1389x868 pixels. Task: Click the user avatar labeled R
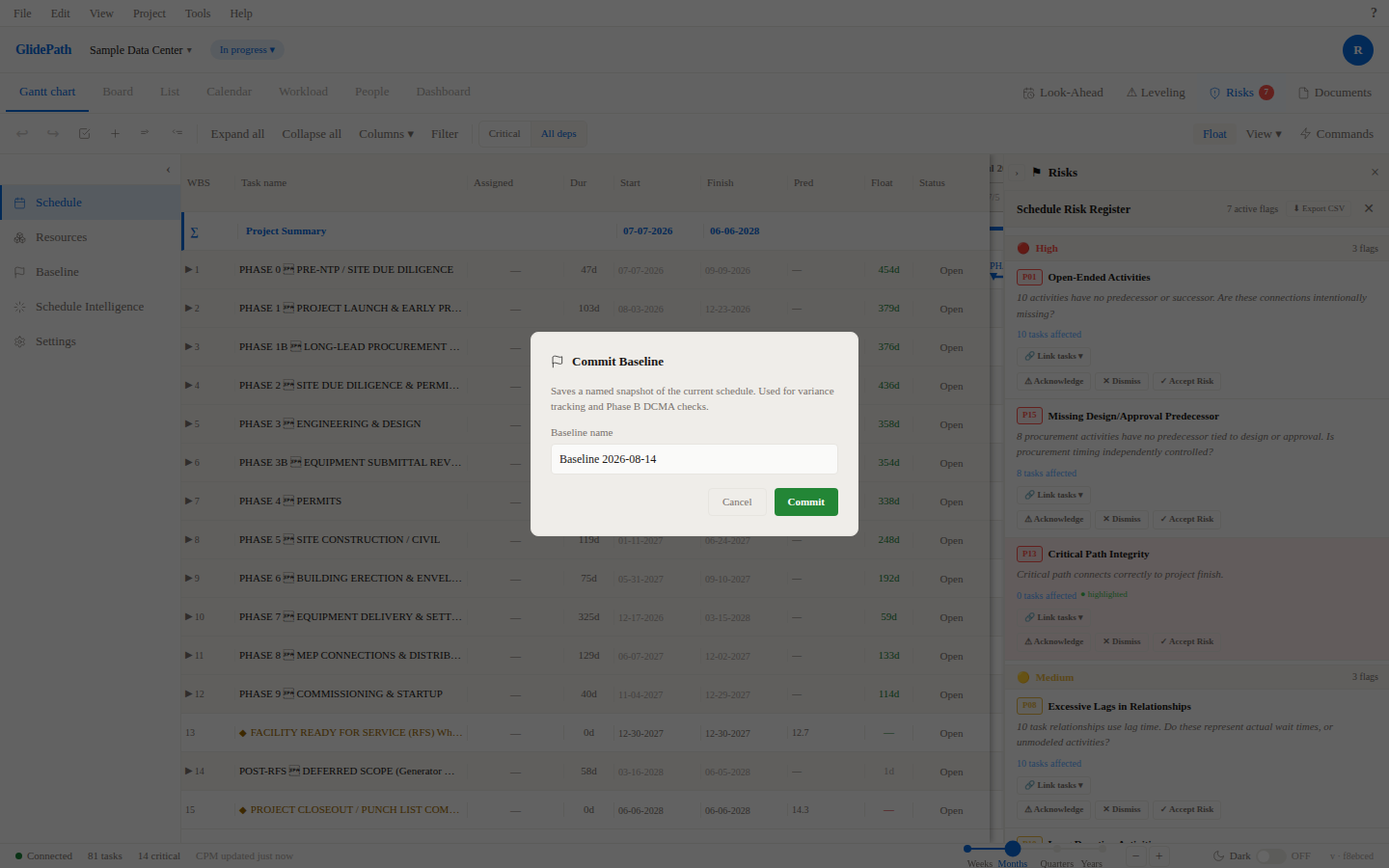[x=1358, y=50]
